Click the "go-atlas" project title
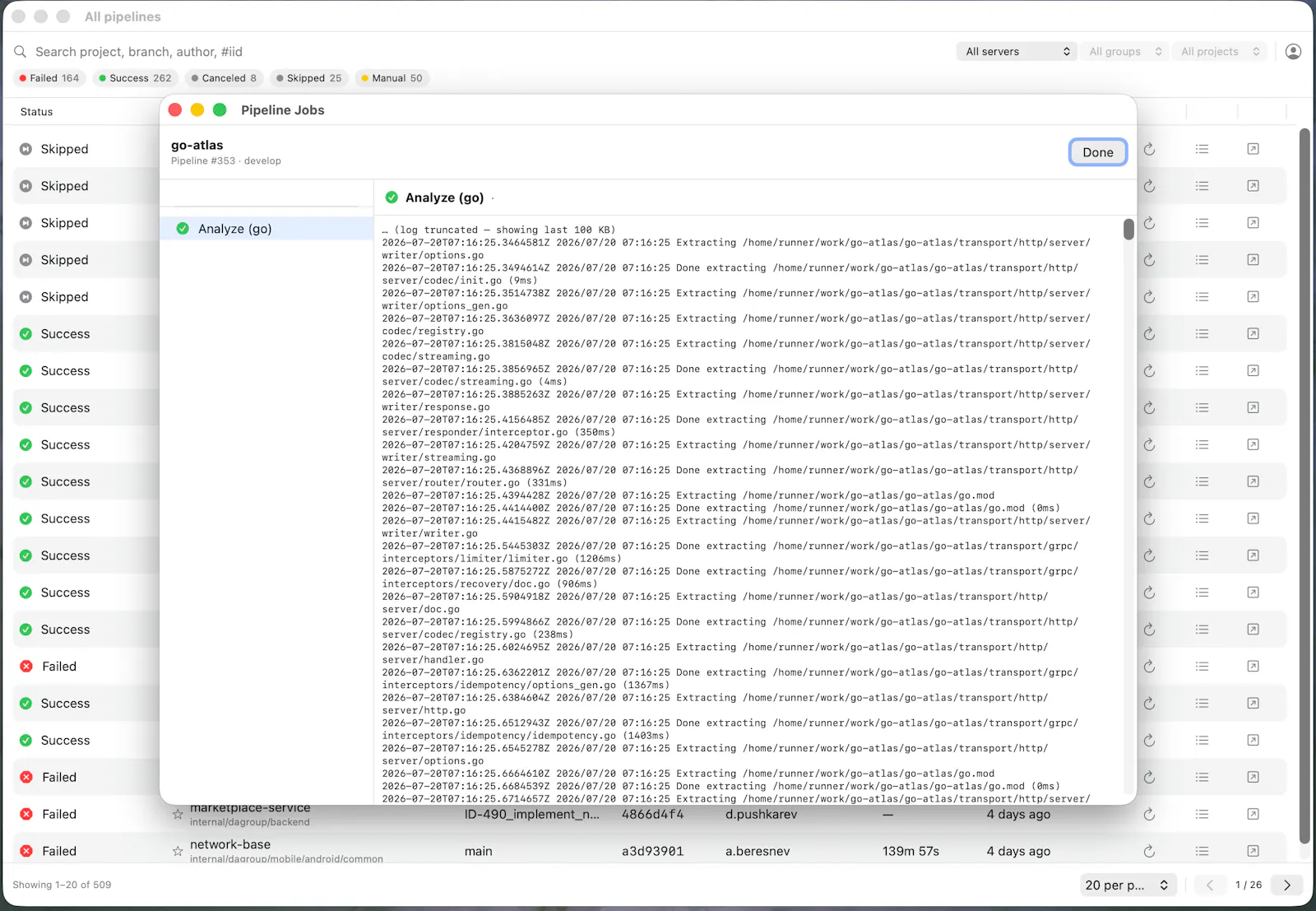This screenshot has width=1316, height=911. pyautogui.click(x=197, y=145)
